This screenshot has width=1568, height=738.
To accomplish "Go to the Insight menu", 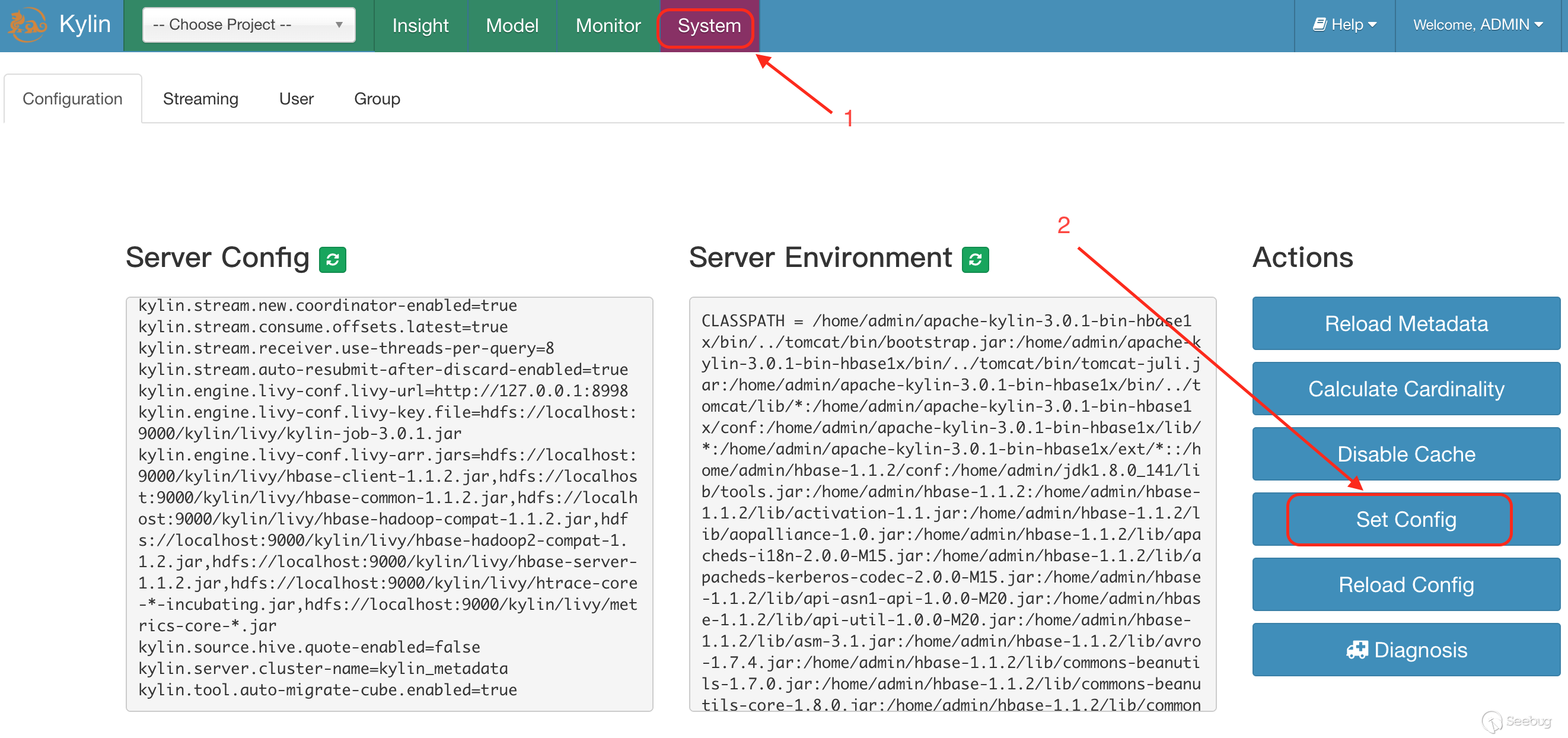I will click(420, 26).
